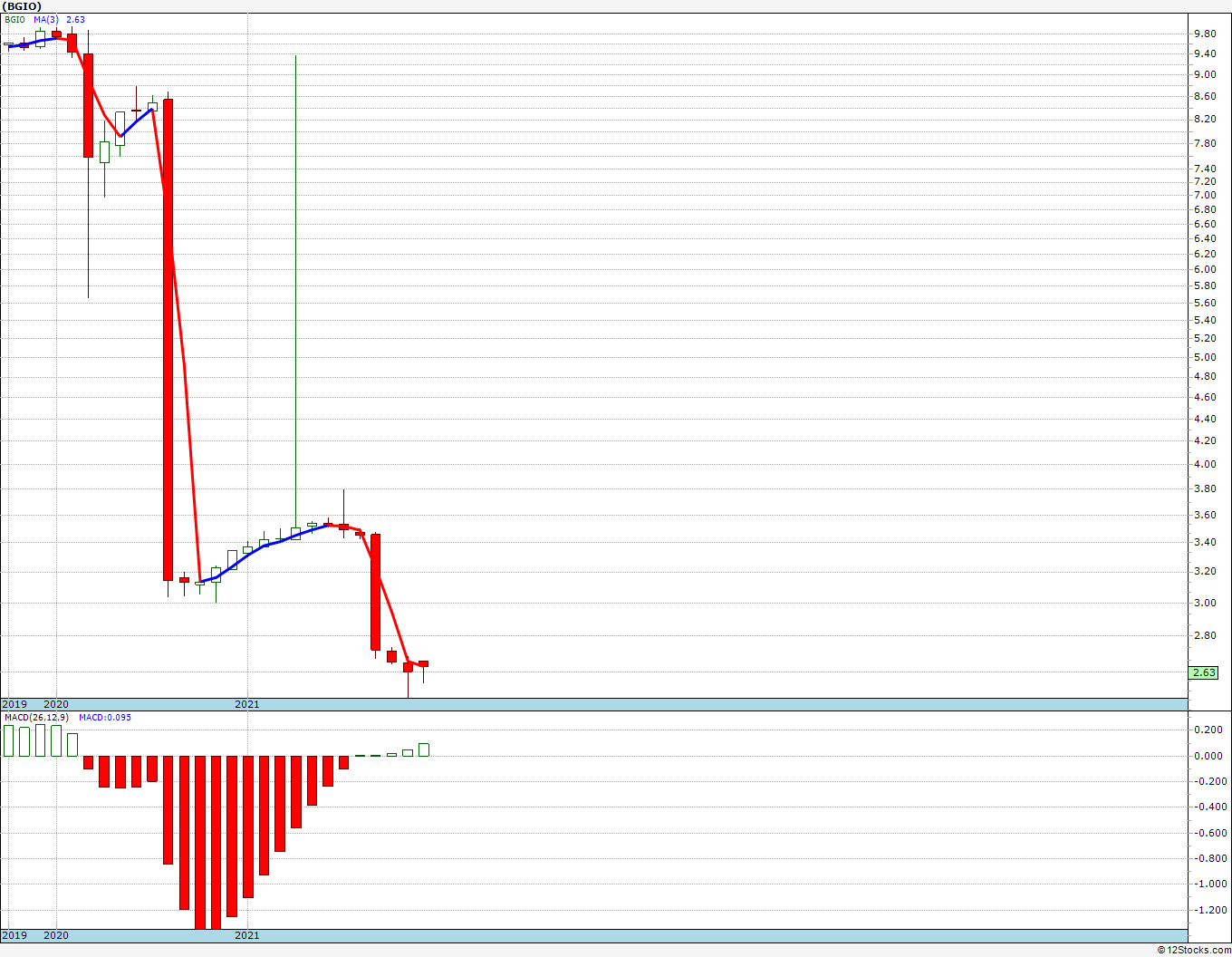Click the 3.00 price axis label

(x=1205, y=603)
